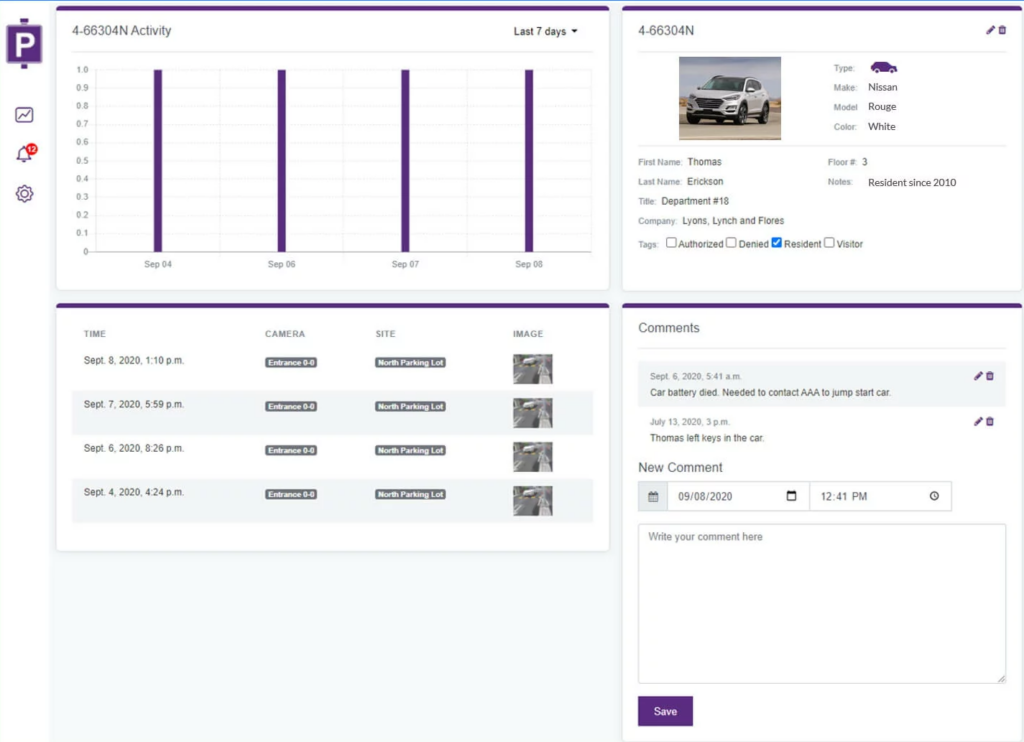Click North Parking Lot badge, Sept. 4 row
The image size is (1024, 742).
pyautogui.click(x=410, y=494)
